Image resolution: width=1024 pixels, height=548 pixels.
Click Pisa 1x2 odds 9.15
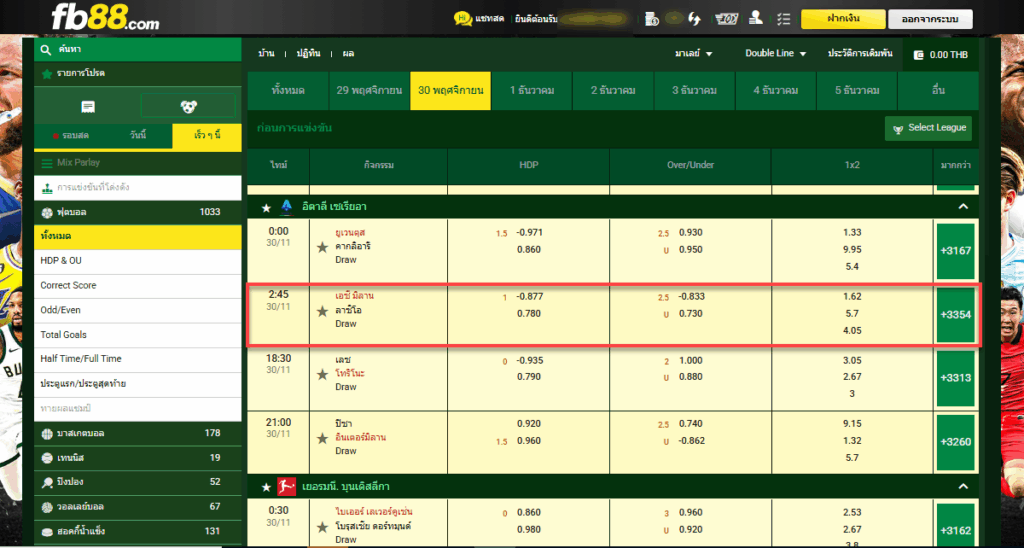[852, 424]
